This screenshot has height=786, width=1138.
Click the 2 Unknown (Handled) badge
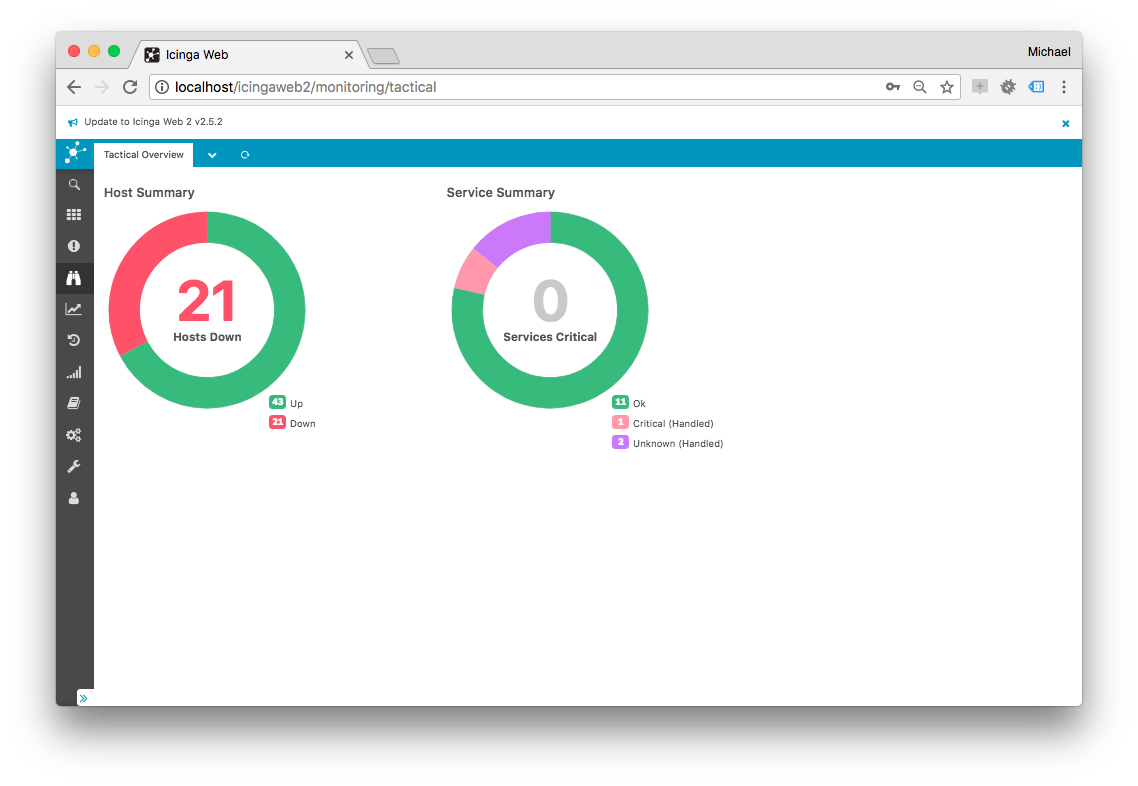point(621,443)
